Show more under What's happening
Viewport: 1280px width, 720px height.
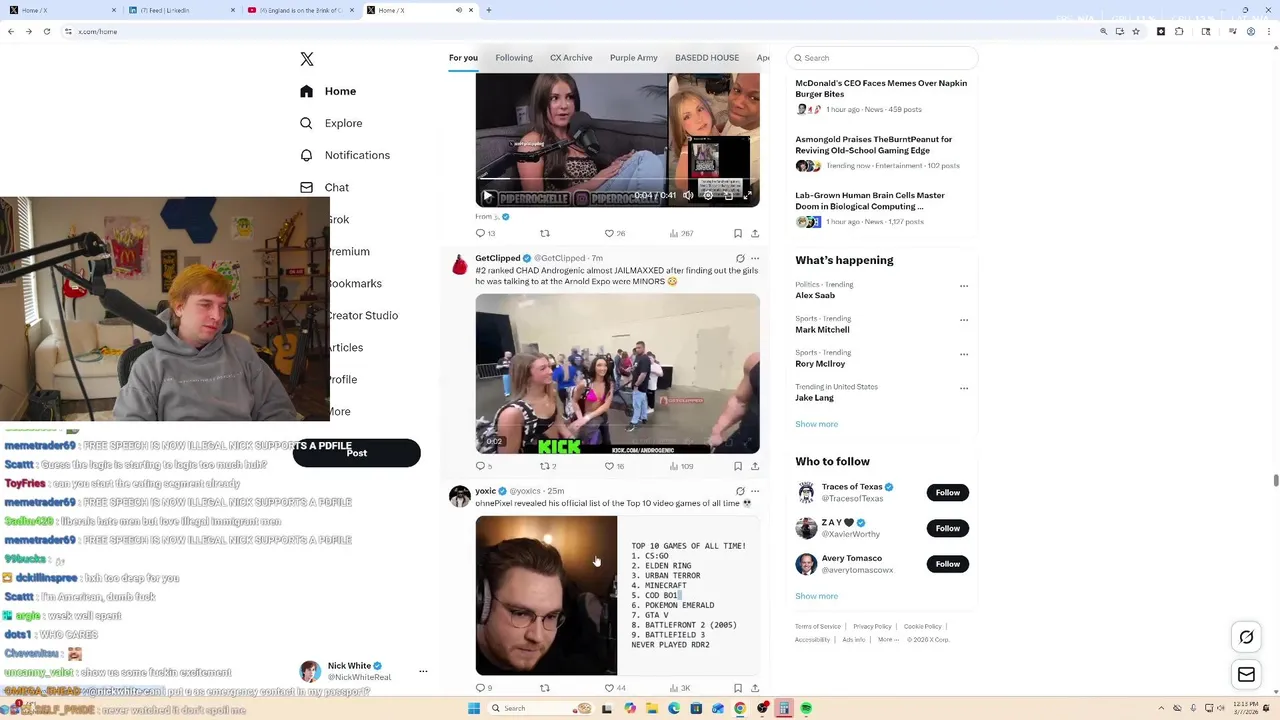817,424
